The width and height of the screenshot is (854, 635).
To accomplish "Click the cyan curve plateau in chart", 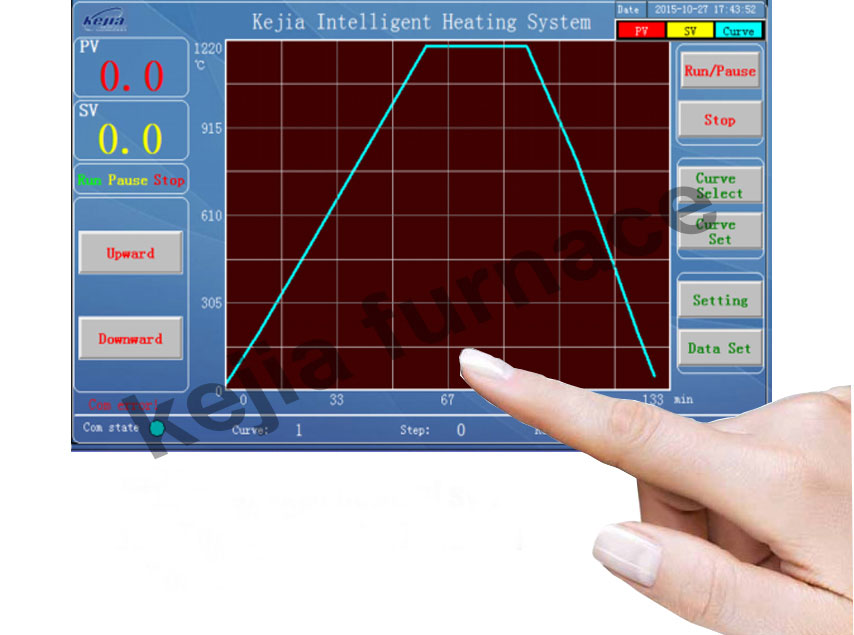I will click(x=476, y=46).
